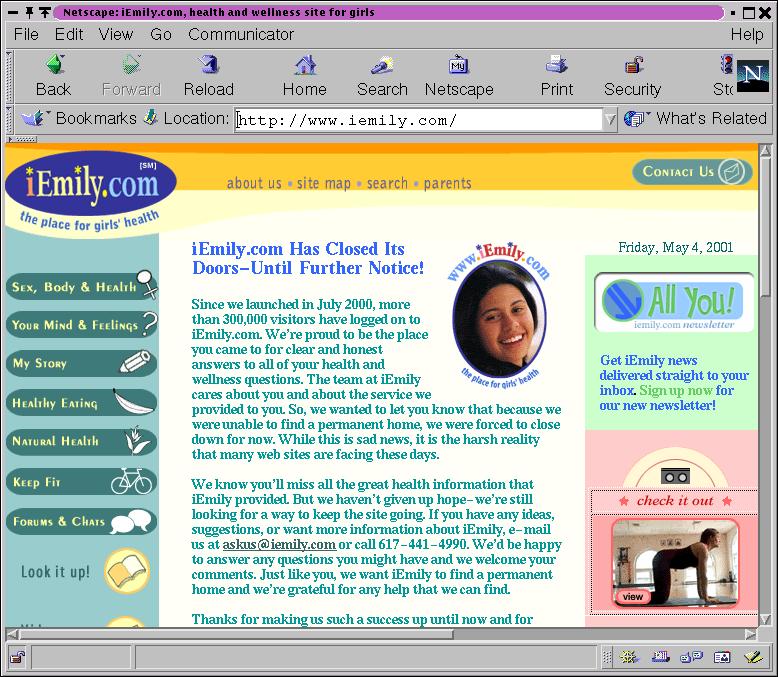Open the Keep Fit section
778x677 pixels.
pos(82,481)
